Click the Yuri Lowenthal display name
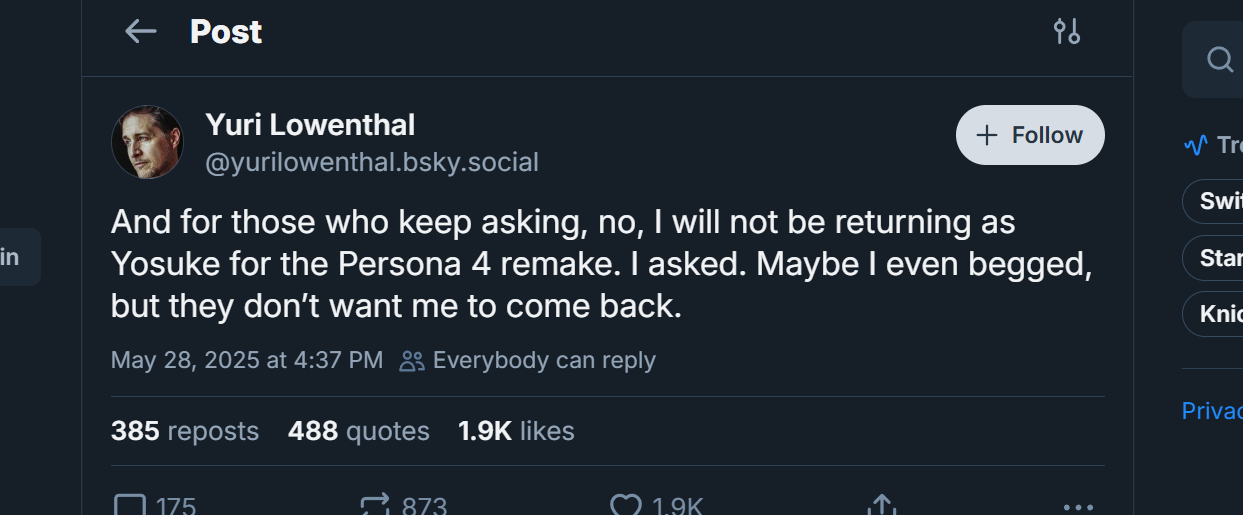Image resolution: width=1243 pixels, height=515 pixels. pyautogui.click(x=310, y=125)
